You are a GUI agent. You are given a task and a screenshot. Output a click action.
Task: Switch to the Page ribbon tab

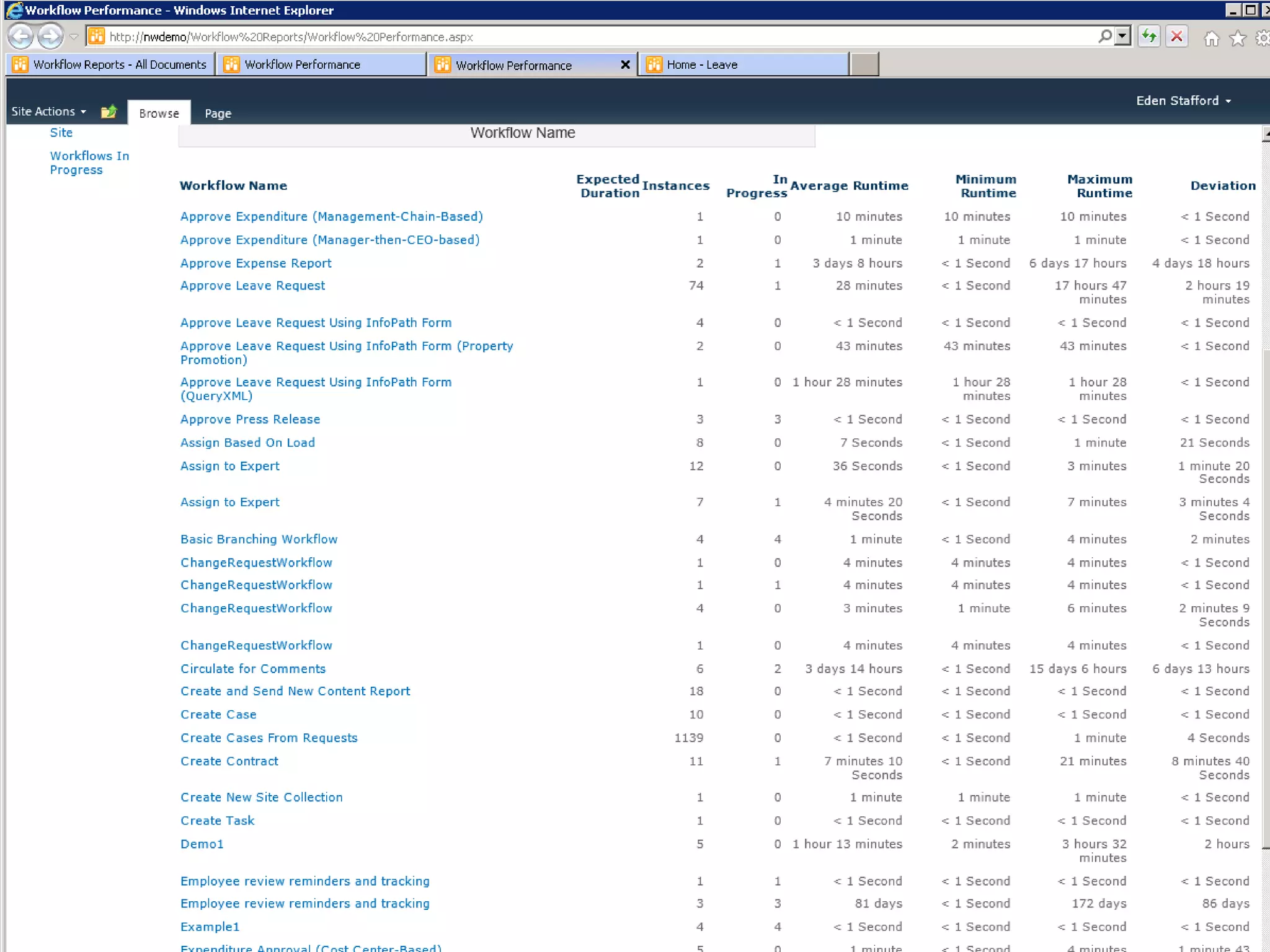[x=218, y=113]
